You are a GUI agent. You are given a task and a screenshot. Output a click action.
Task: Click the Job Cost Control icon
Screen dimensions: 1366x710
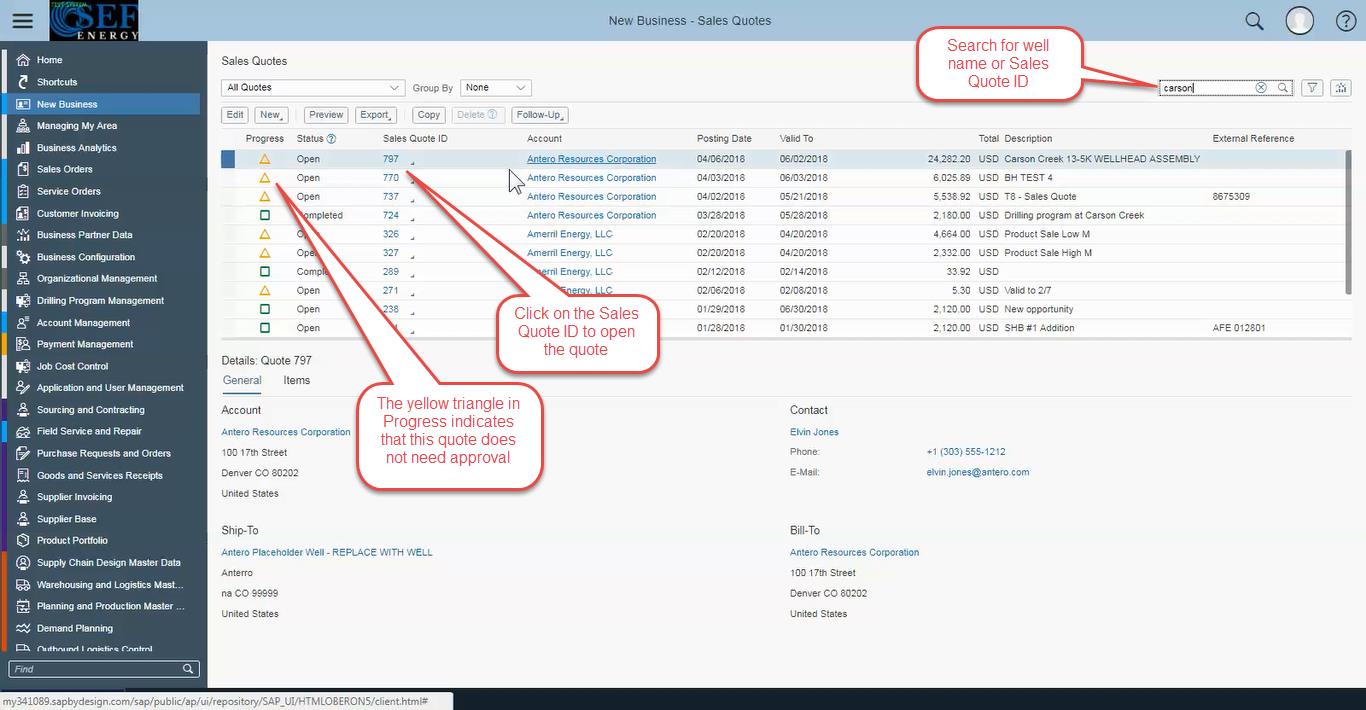(x=23, y=366)
